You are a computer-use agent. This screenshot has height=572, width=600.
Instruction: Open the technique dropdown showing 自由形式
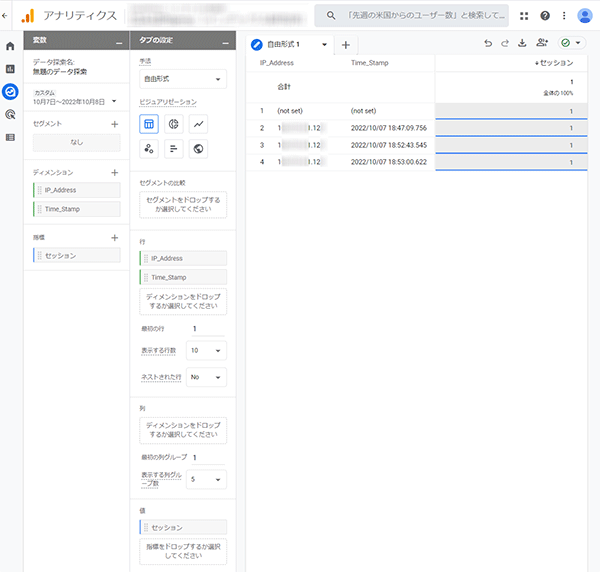click(x=183, y=79)
